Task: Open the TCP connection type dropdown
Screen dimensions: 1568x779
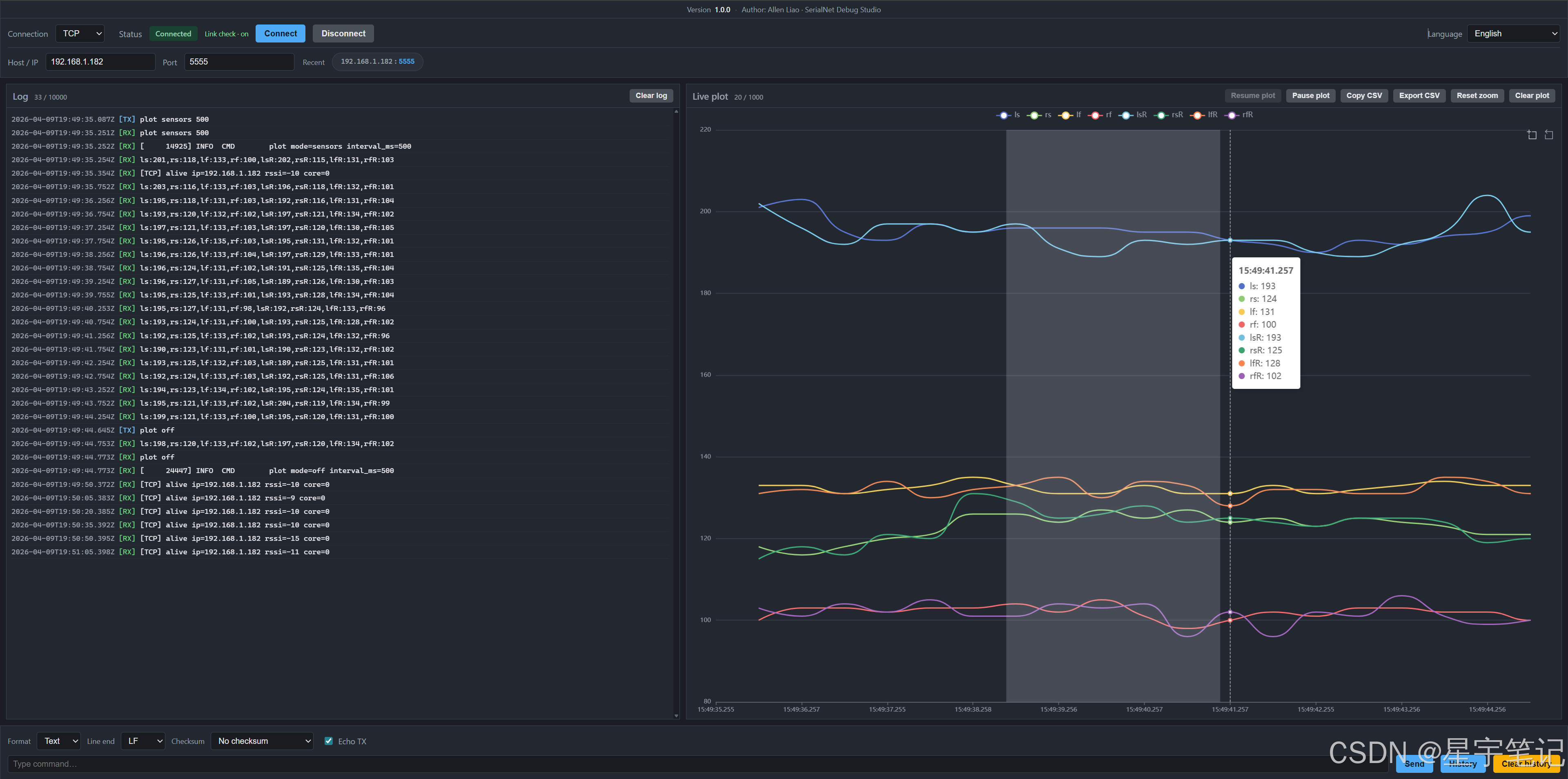Action: point(80,33)
